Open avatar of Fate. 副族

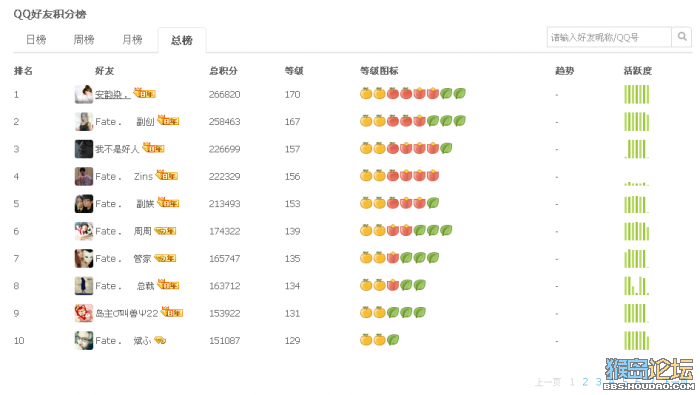(x=84, y=204)
